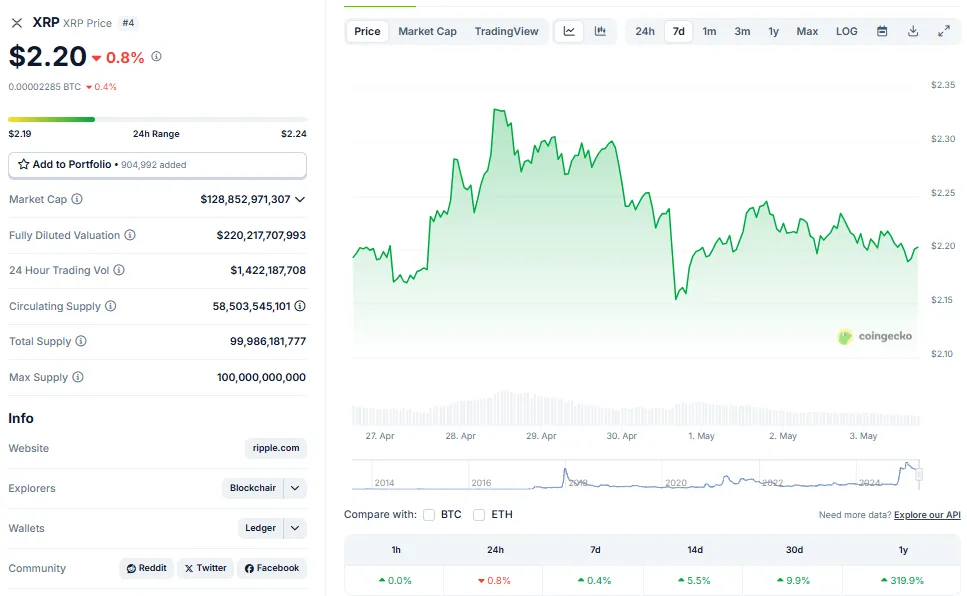Click the 1y 319.9% performance cell
Screen dimensions: 967x596
pos(903,581)
